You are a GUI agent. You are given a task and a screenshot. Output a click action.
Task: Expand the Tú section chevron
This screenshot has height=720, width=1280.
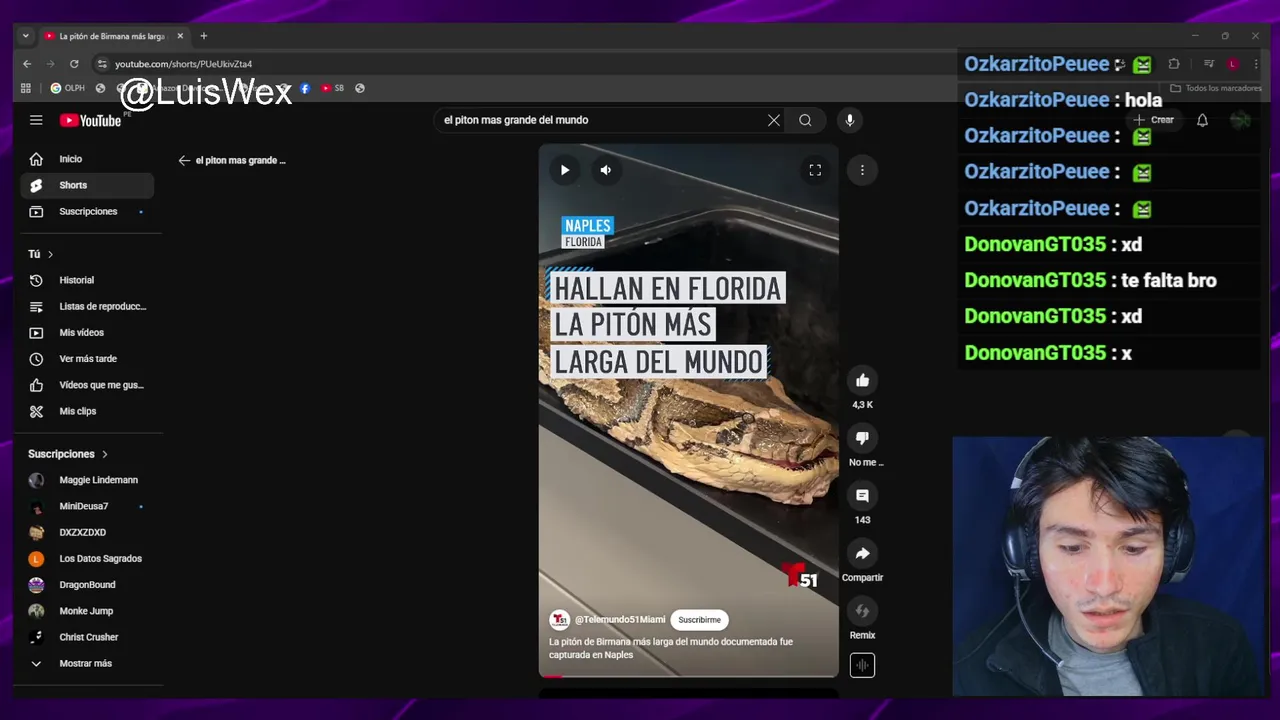(x=50, y=254)
